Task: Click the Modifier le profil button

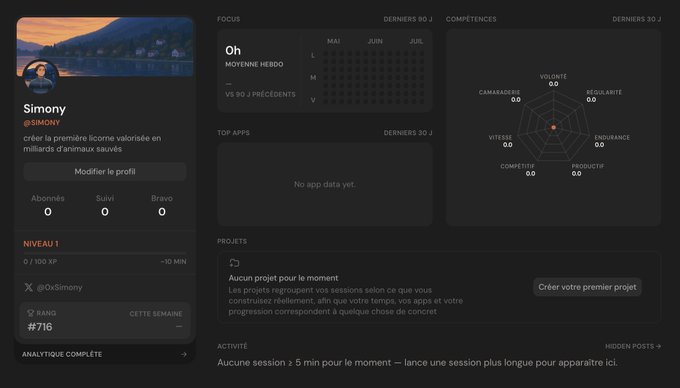Action: [105, 172]
